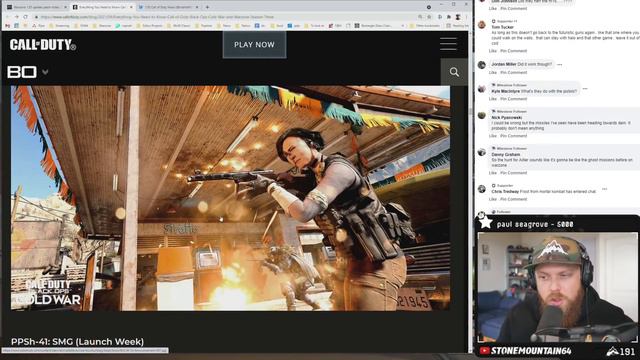This screenshot has height=360, width=640.
Task: Open the hamburger menu on the Call of Duty site
Action: click(448, 44)
